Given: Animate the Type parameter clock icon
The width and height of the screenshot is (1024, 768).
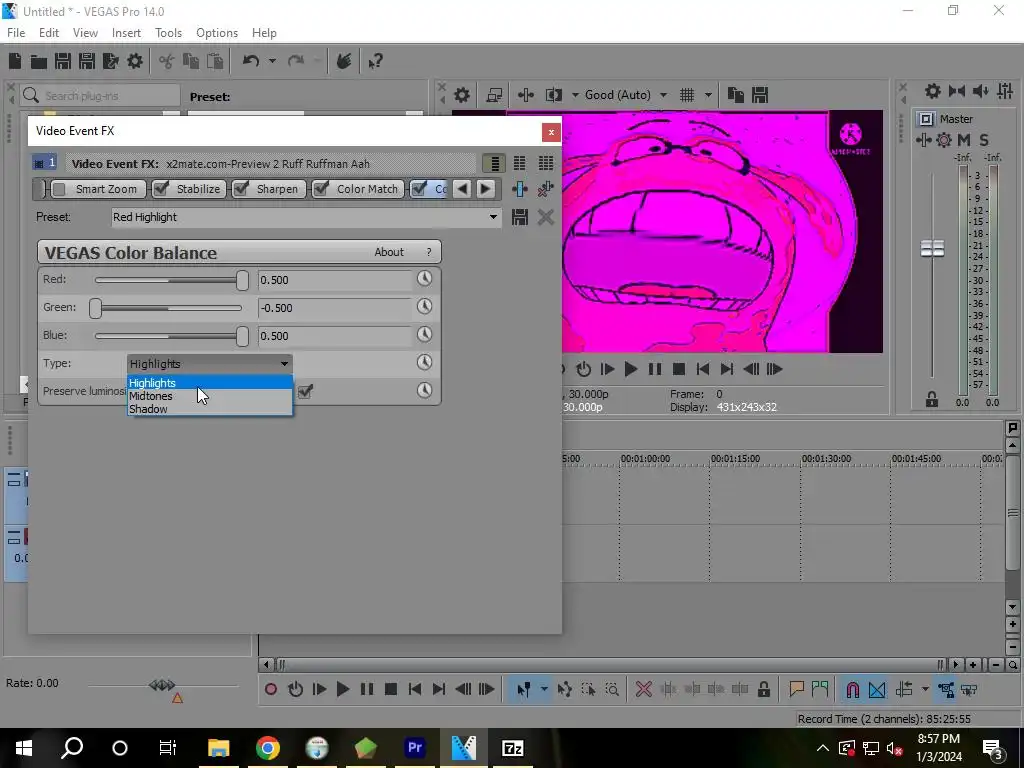Looking at the screenshot, I should 424,362.
